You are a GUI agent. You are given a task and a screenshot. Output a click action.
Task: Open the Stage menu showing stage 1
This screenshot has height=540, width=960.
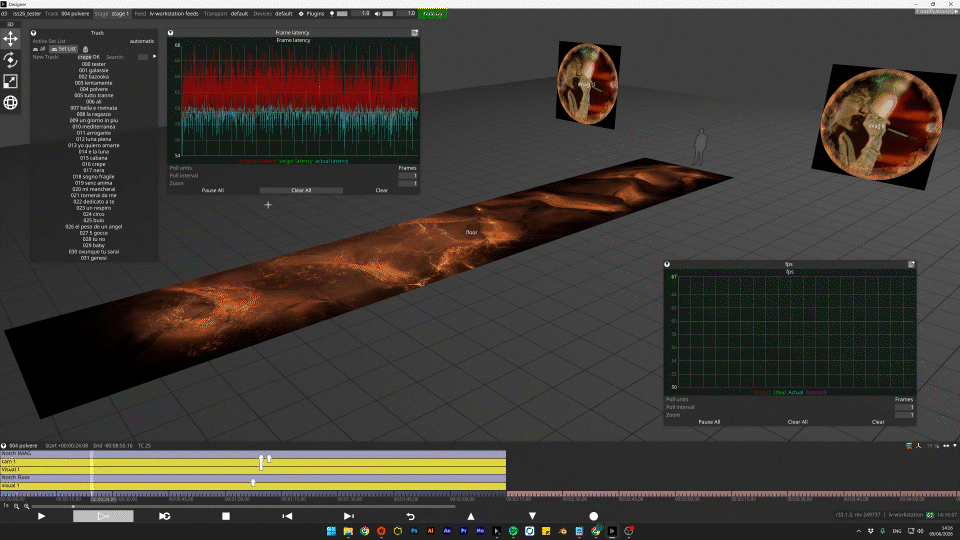pos(111,13)
